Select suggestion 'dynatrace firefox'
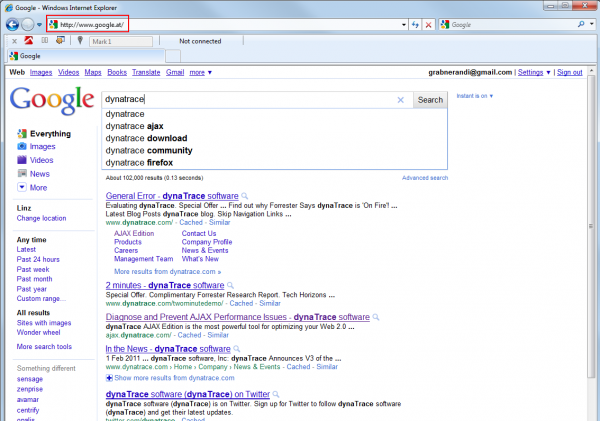This screenshot has width=600, height=421. pyautogui.click(x=274, y=163)
